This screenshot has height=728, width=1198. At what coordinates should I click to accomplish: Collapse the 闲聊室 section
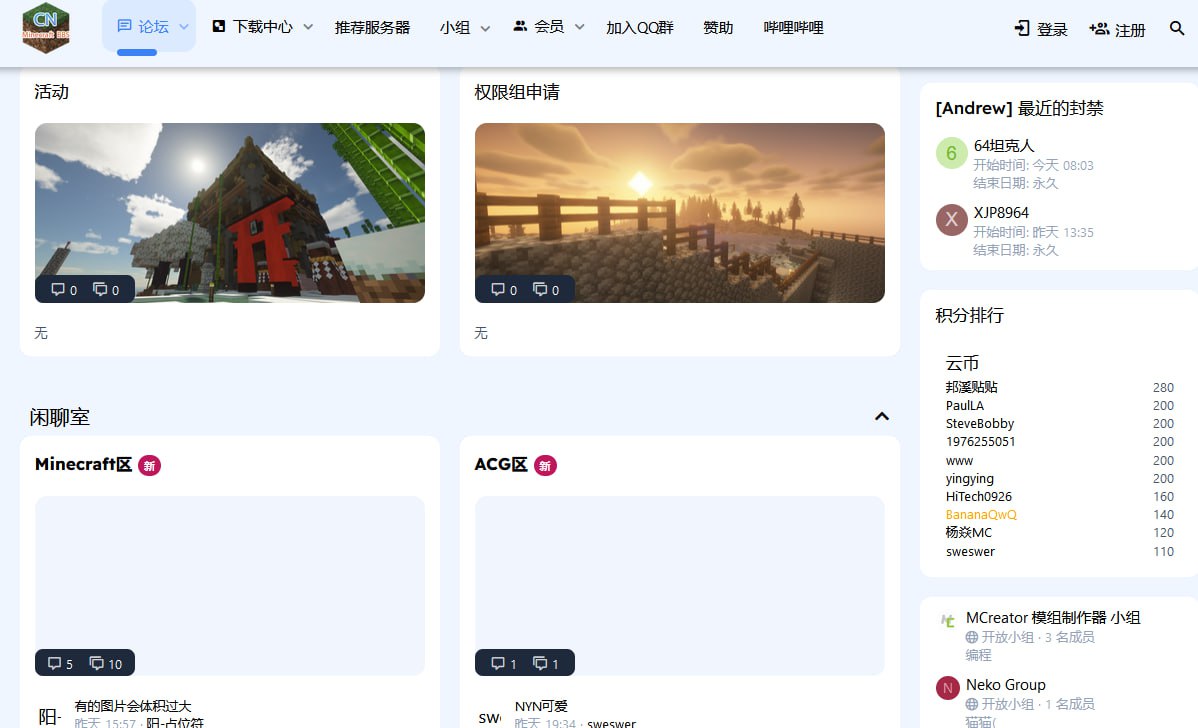[882, 416]
